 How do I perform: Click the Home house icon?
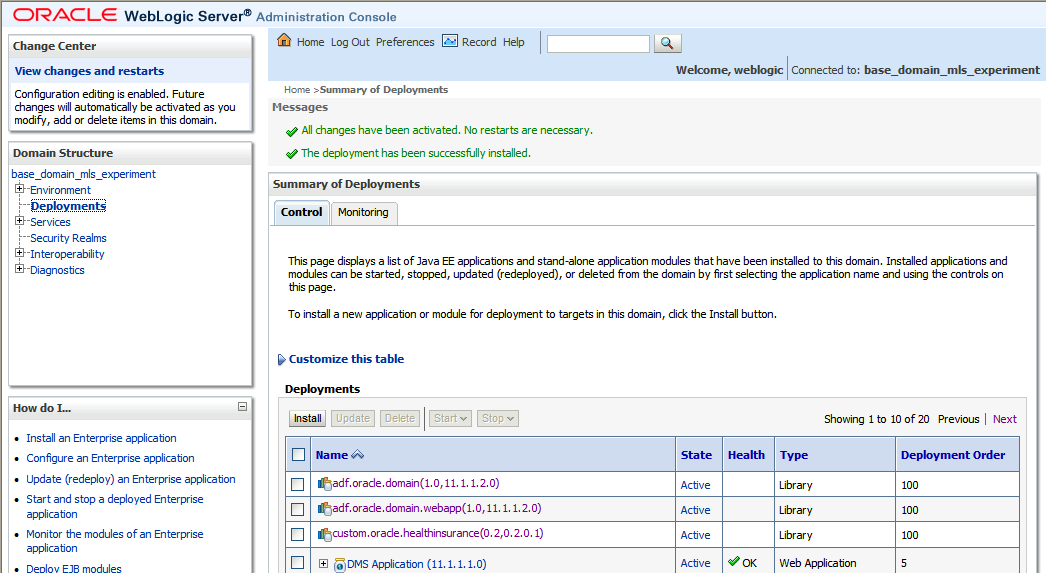pos(284,41)
